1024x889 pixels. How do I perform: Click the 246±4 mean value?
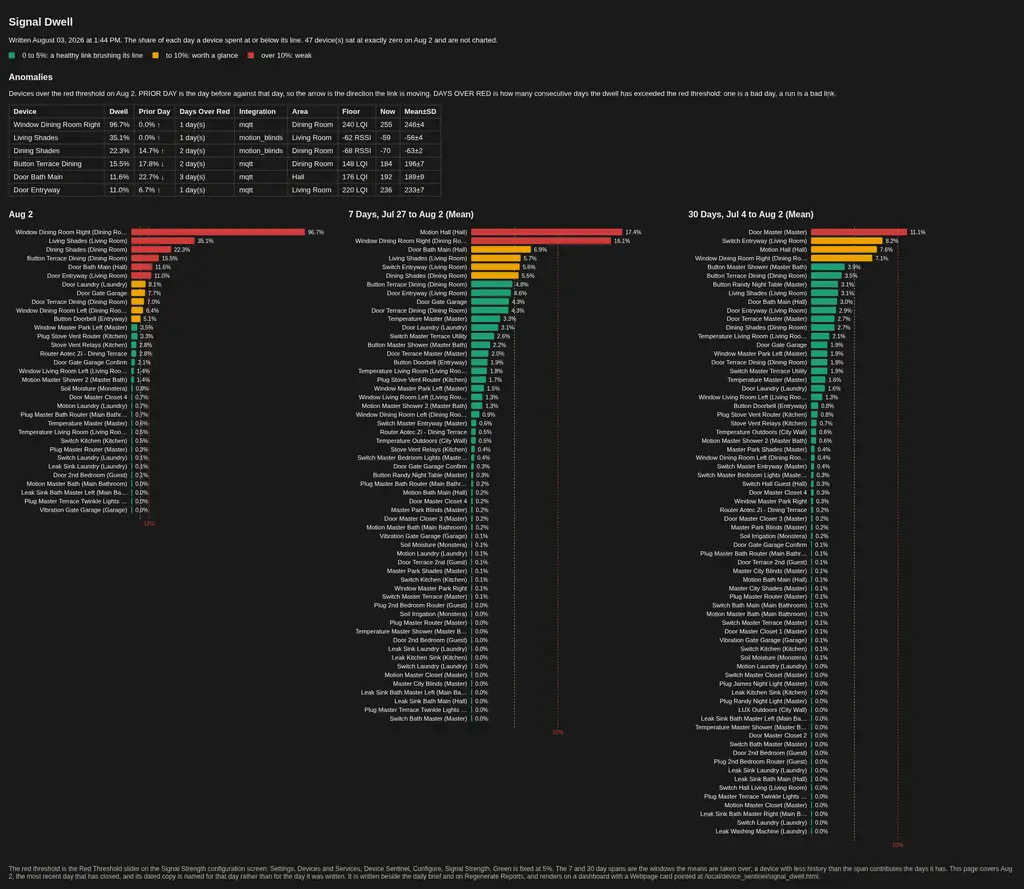(x=414, y=125)
